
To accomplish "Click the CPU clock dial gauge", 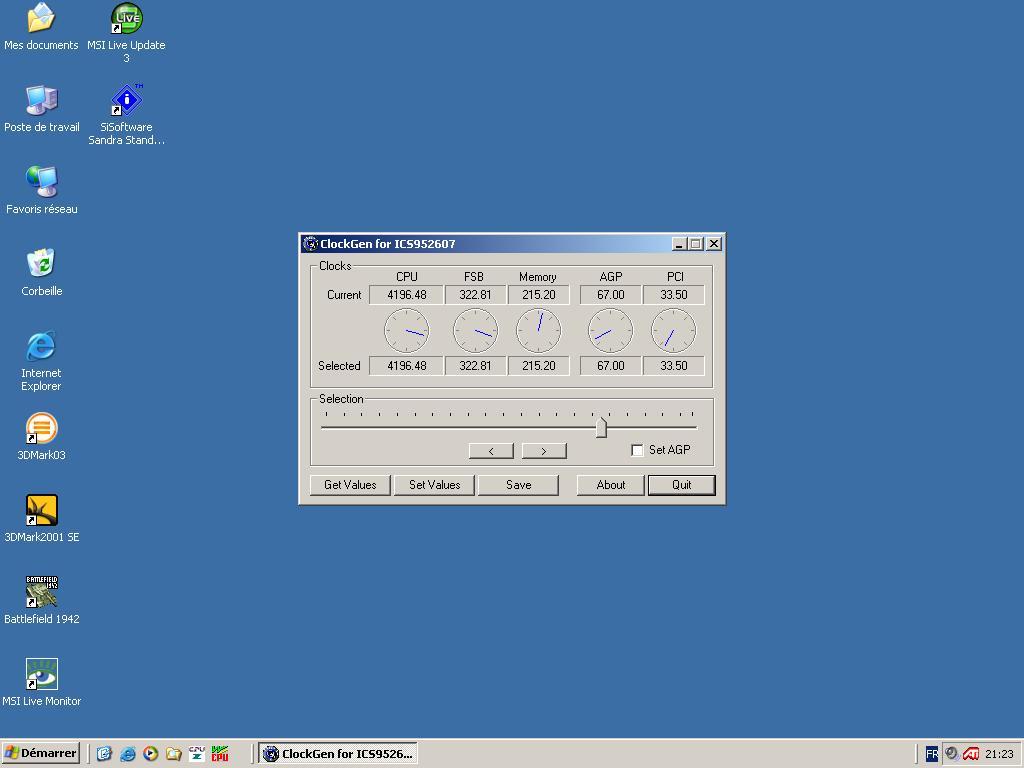I will (407, 330).
